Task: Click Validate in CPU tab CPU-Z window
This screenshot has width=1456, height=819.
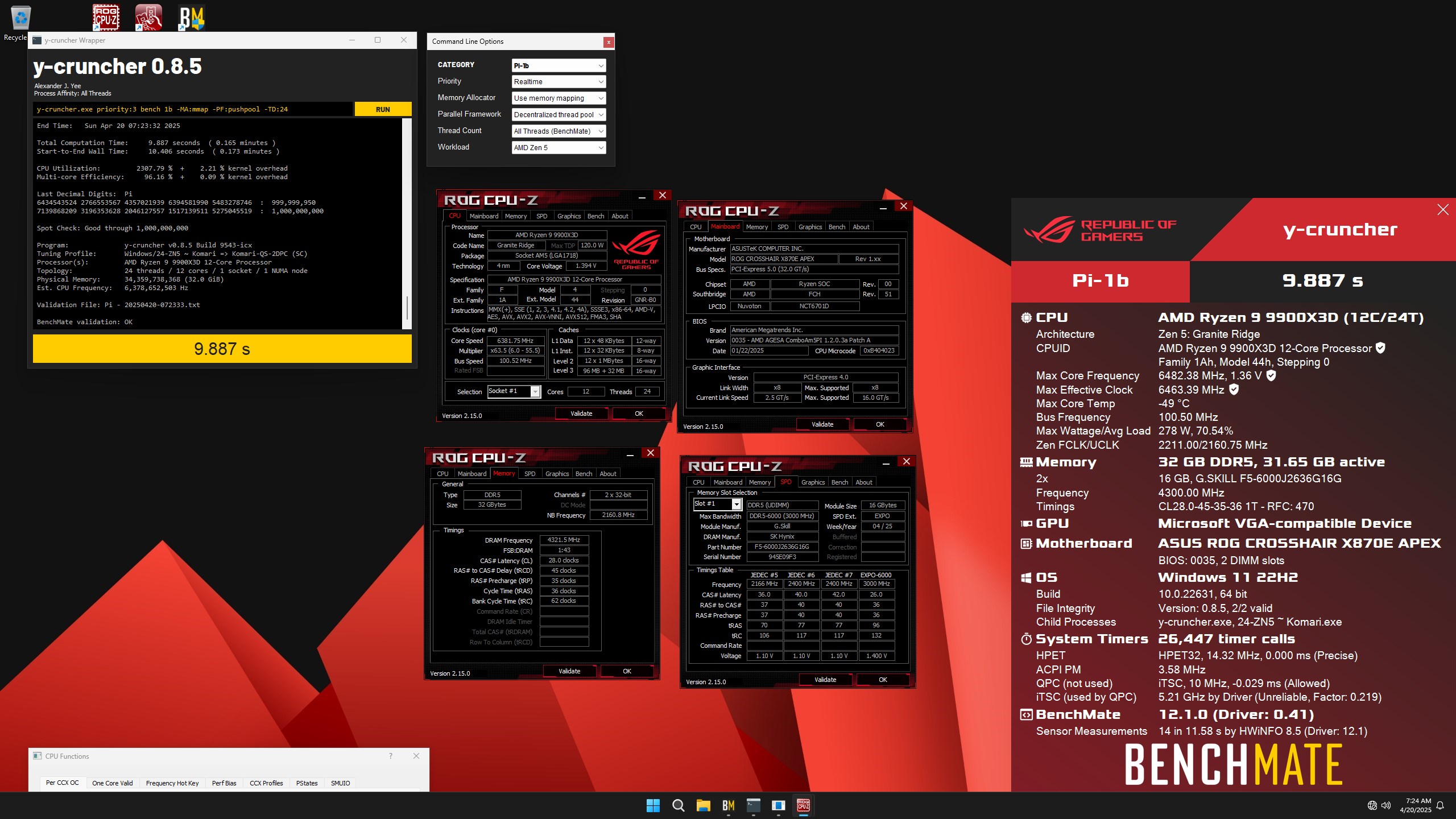Action: tap(581, 413)
